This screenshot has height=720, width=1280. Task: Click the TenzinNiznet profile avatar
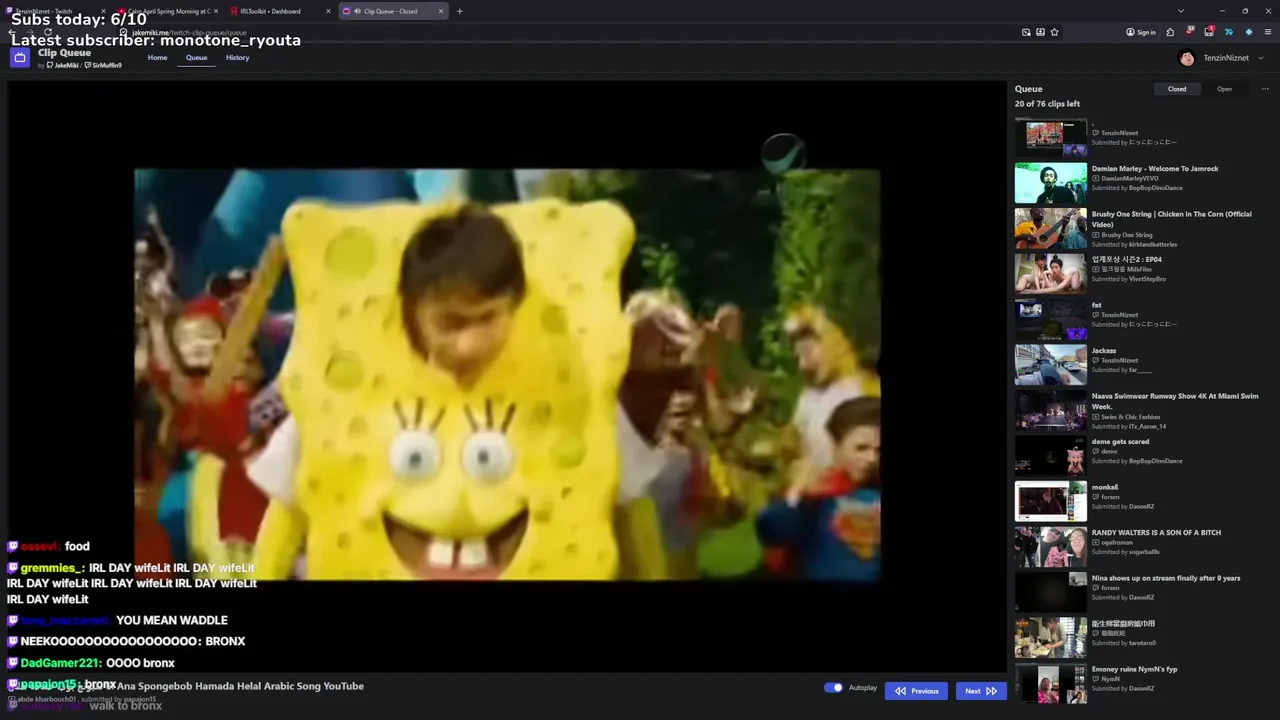click(x=1186, y=58)
